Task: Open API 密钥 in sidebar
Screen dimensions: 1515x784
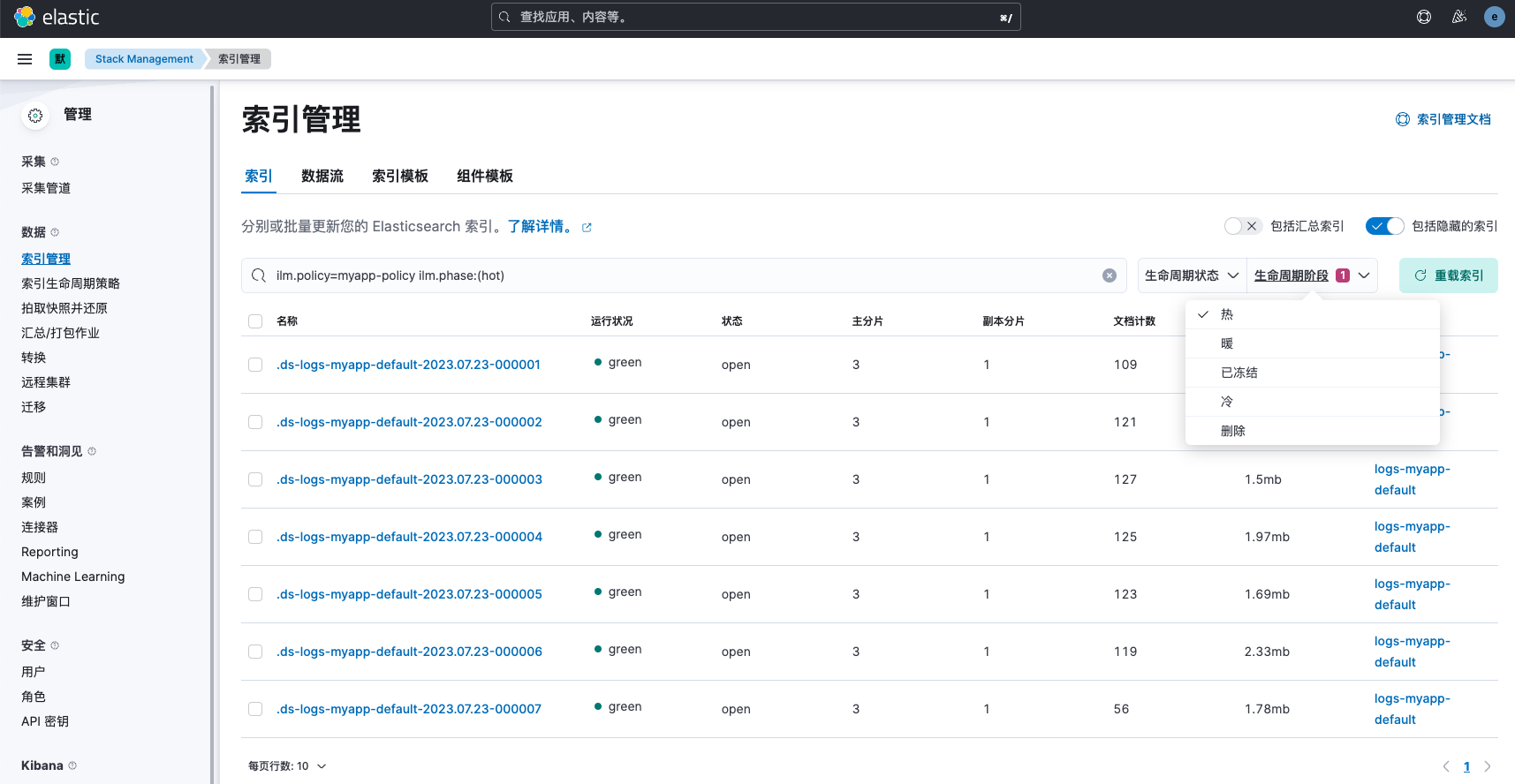Action: [x=45, y=721]
